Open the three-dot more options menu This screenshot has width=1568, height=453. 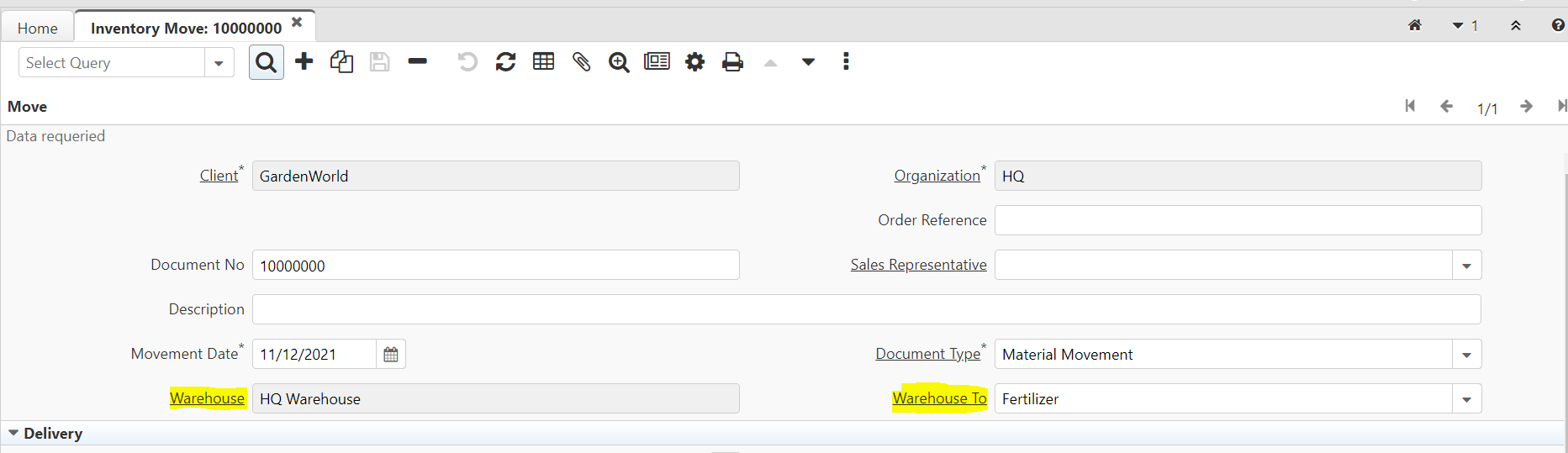tap(846, 61)
